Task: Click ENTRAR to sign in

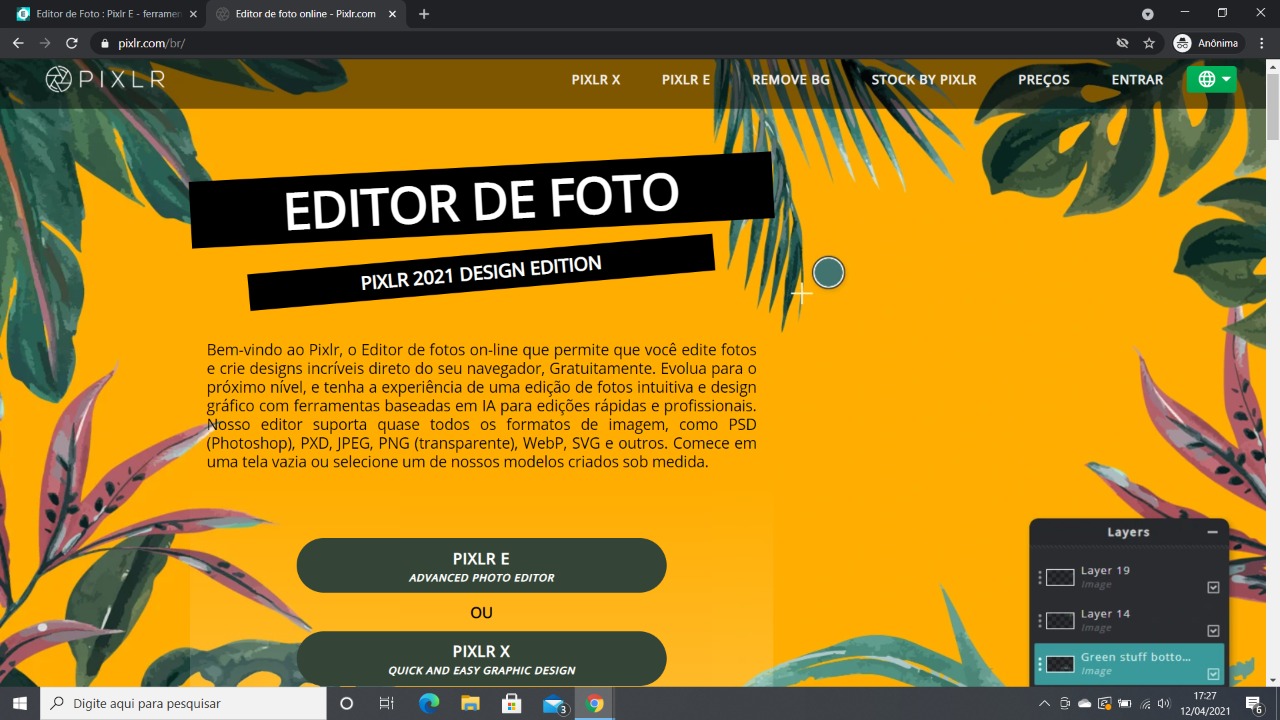Action: (1137, 79)
